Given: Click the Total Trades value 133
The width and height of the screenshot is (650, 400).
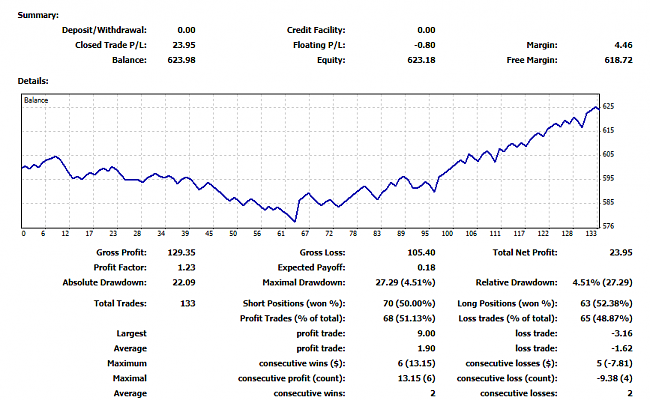Looking at the screenshot, I should point(188,303).
